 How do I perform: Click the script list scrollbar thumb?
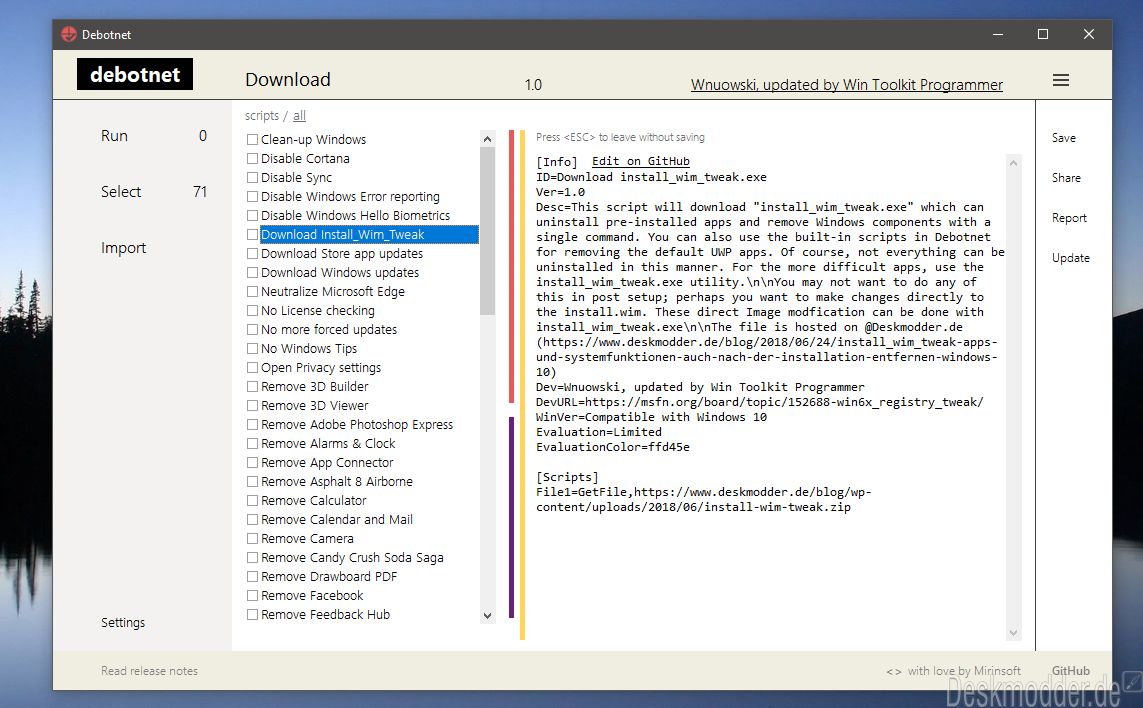point(488,230)
